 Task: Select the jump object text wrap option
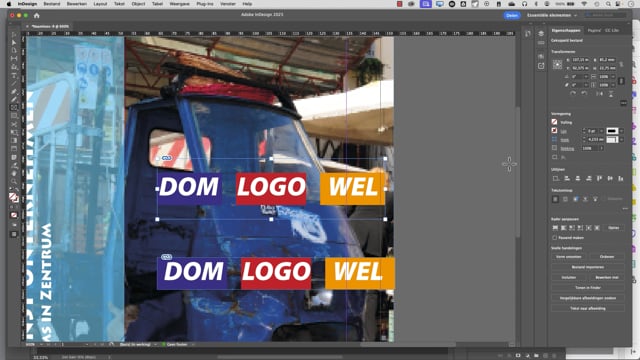click(x=585, y=199)
